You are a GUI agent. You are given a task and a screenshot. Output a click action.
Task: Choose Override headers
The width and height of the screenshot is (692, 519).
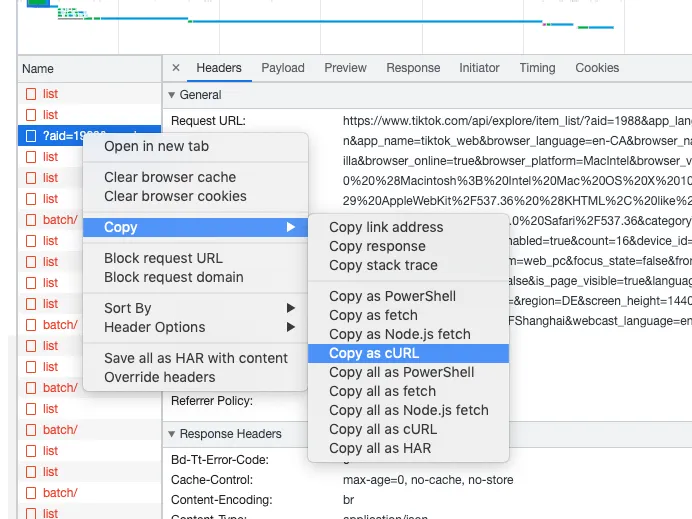pos(195,377)
